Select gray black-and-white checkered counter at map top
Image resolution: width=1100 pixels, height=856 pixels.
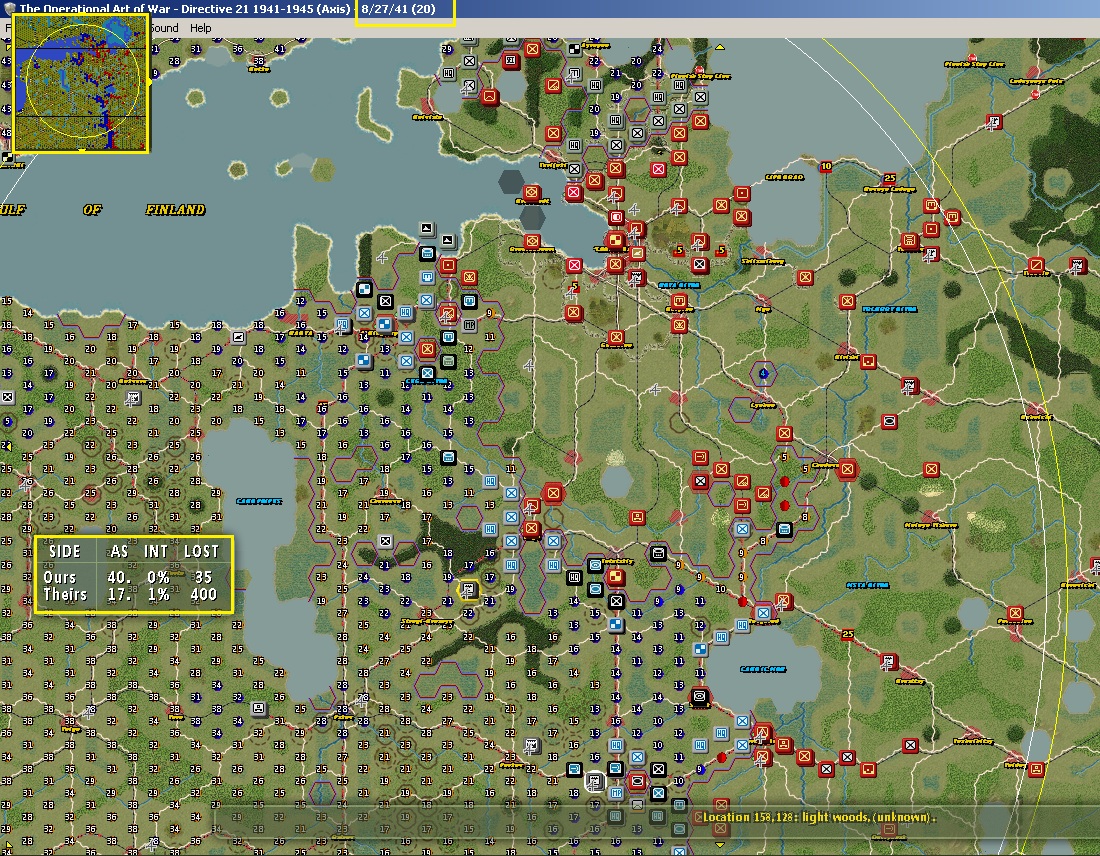[575, 49]
